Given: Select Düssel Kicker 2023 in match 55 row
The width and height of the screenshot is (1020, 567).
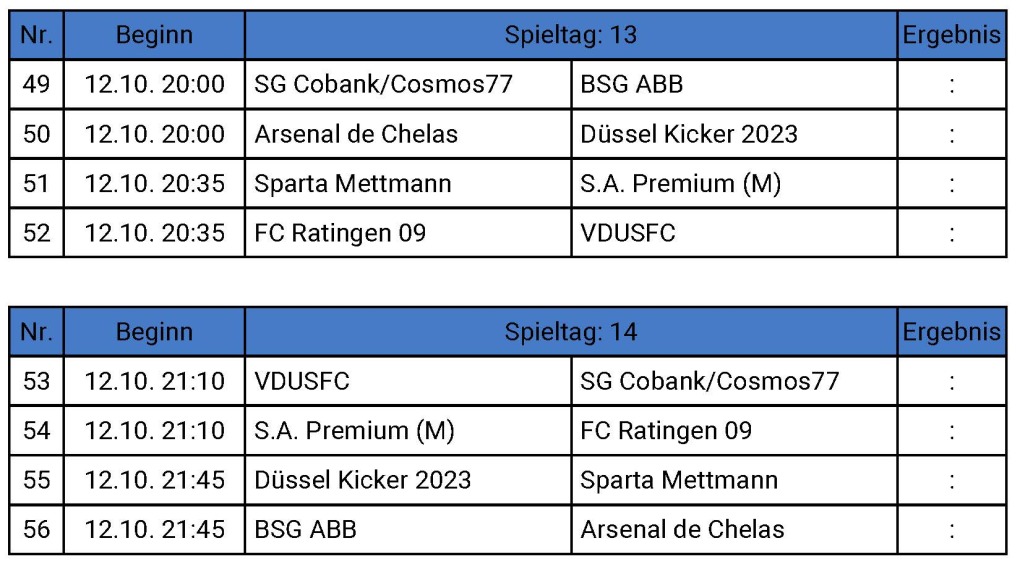Looking at the screenshot, I should tap(363, 480).
